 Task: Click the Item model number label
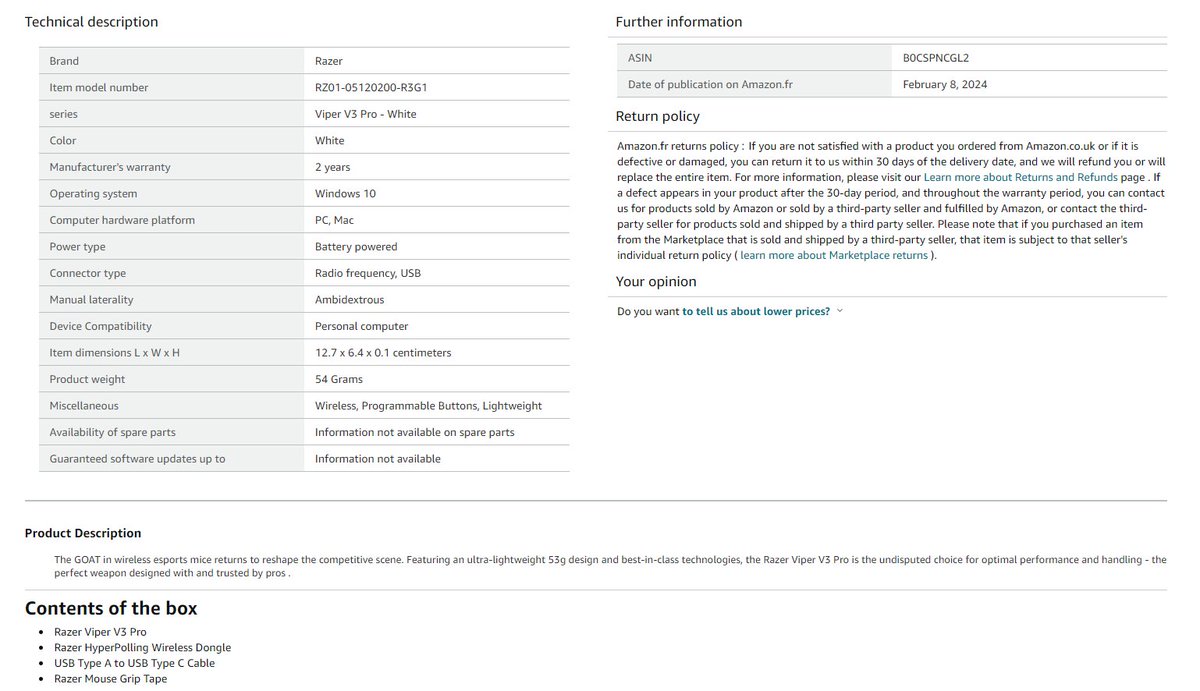click(x=99, y=87)
